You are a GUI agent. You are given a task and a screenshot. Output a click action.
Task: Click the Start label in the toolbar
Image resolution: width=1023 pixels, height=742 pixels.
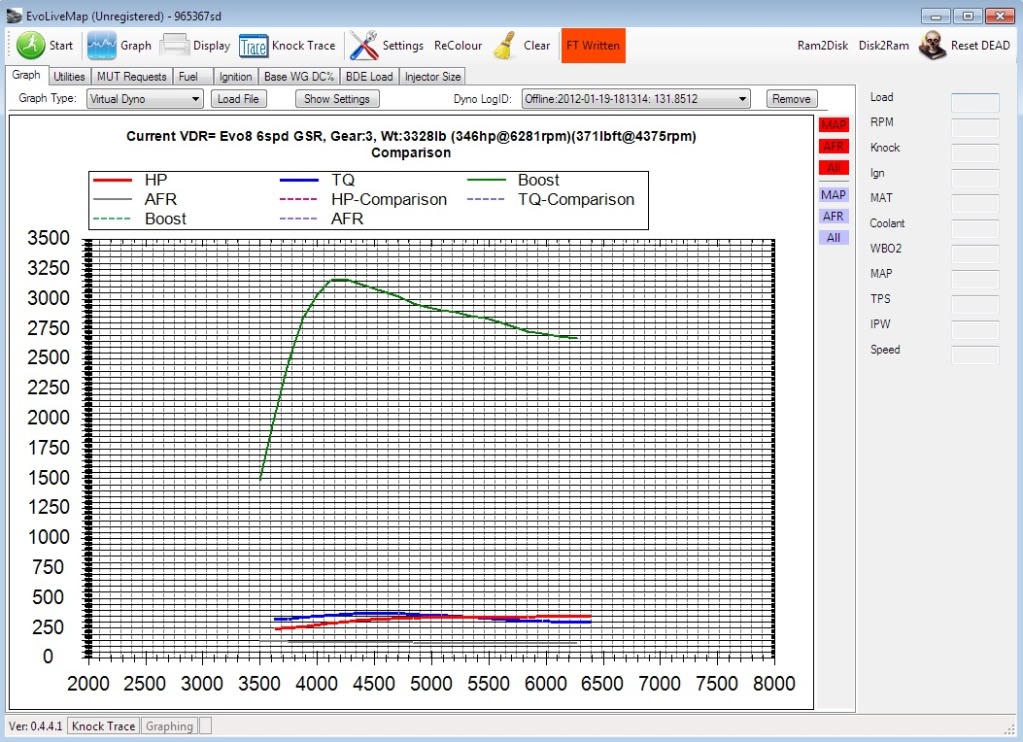tap(61, 46)
